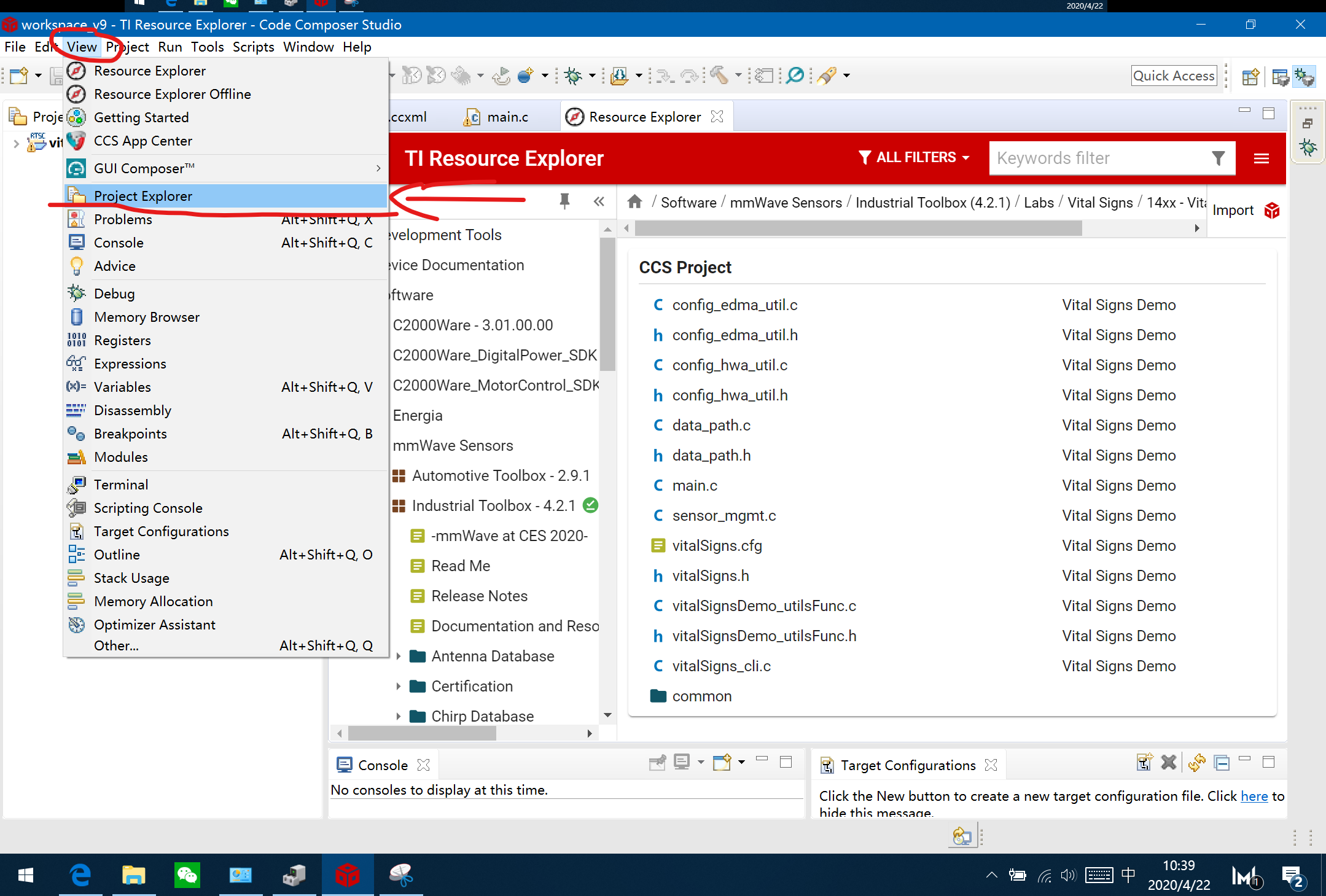Image resolution: width=1326 pixels, height=896 pixels.
Task: Open the Console display selector dropdown
Action: point(701,762)
